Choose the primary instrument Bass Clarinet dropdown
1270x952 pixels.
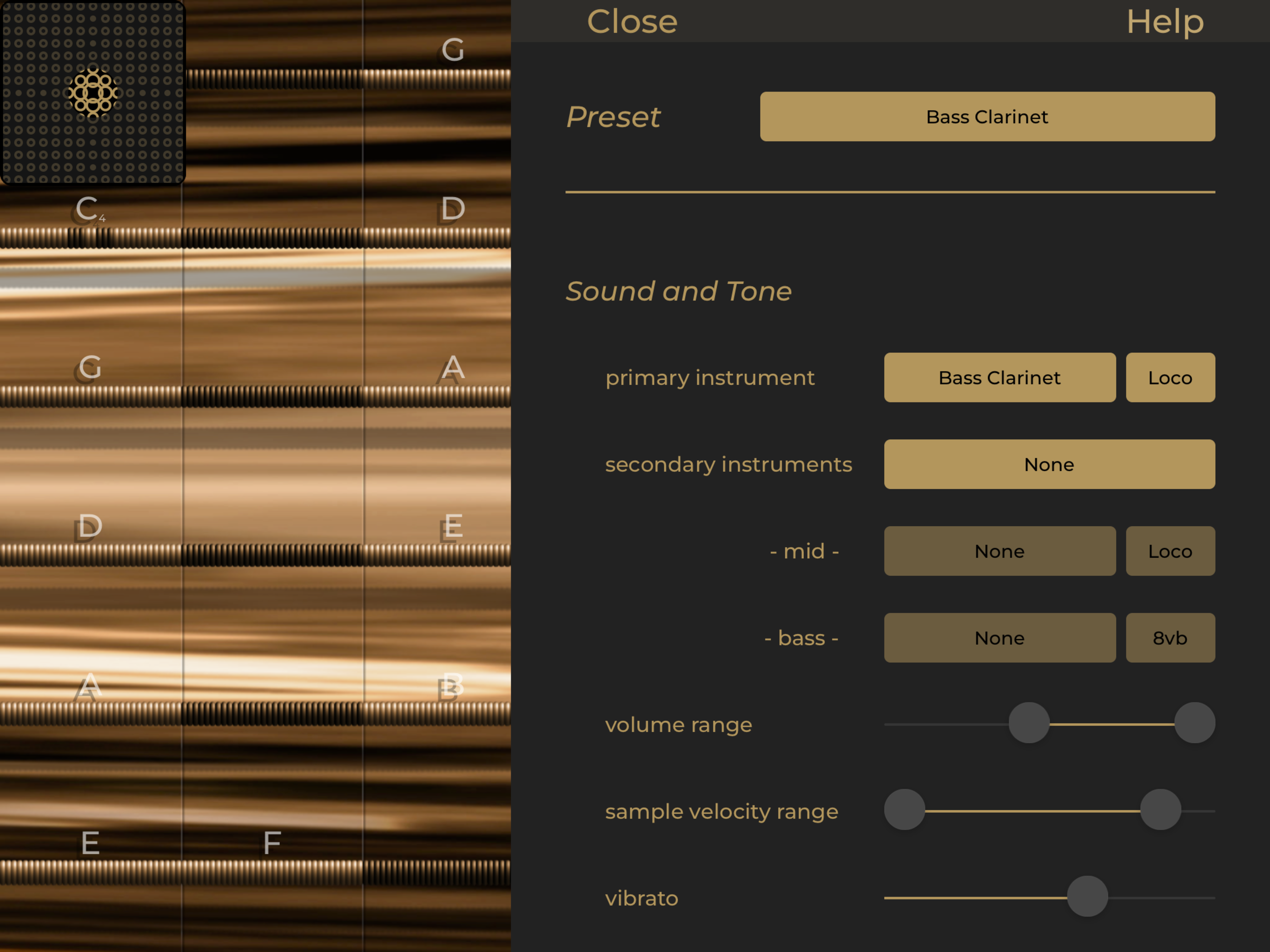999,377
